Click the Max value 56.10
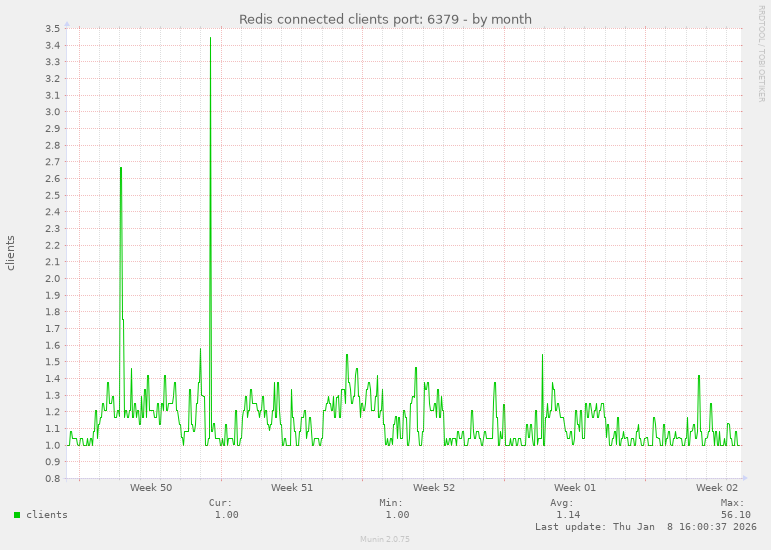The height and width of the screenshot is (550, 771). pyautogui.click(x=736, y=515)
